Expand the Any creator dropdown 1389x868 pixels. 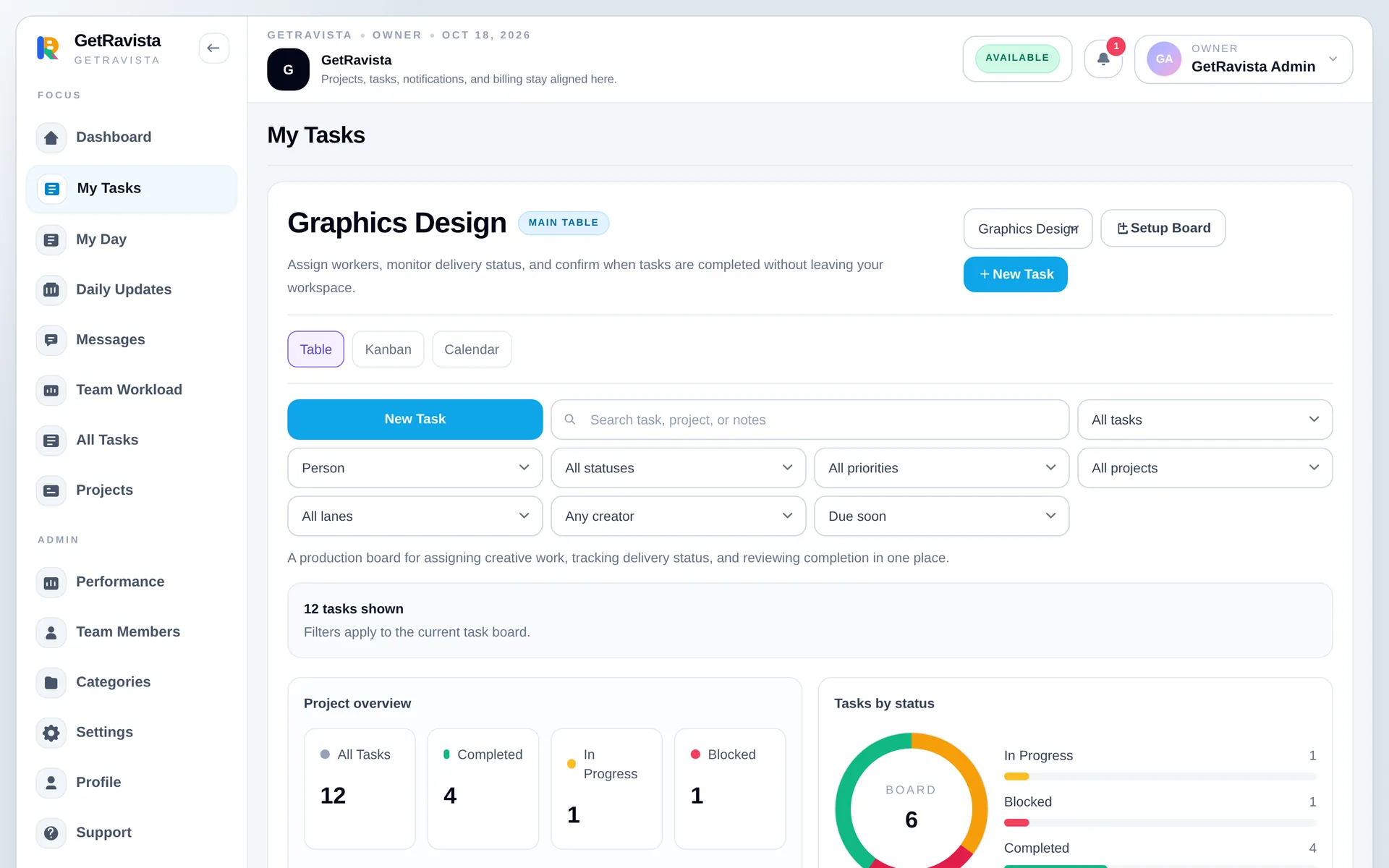678,516
